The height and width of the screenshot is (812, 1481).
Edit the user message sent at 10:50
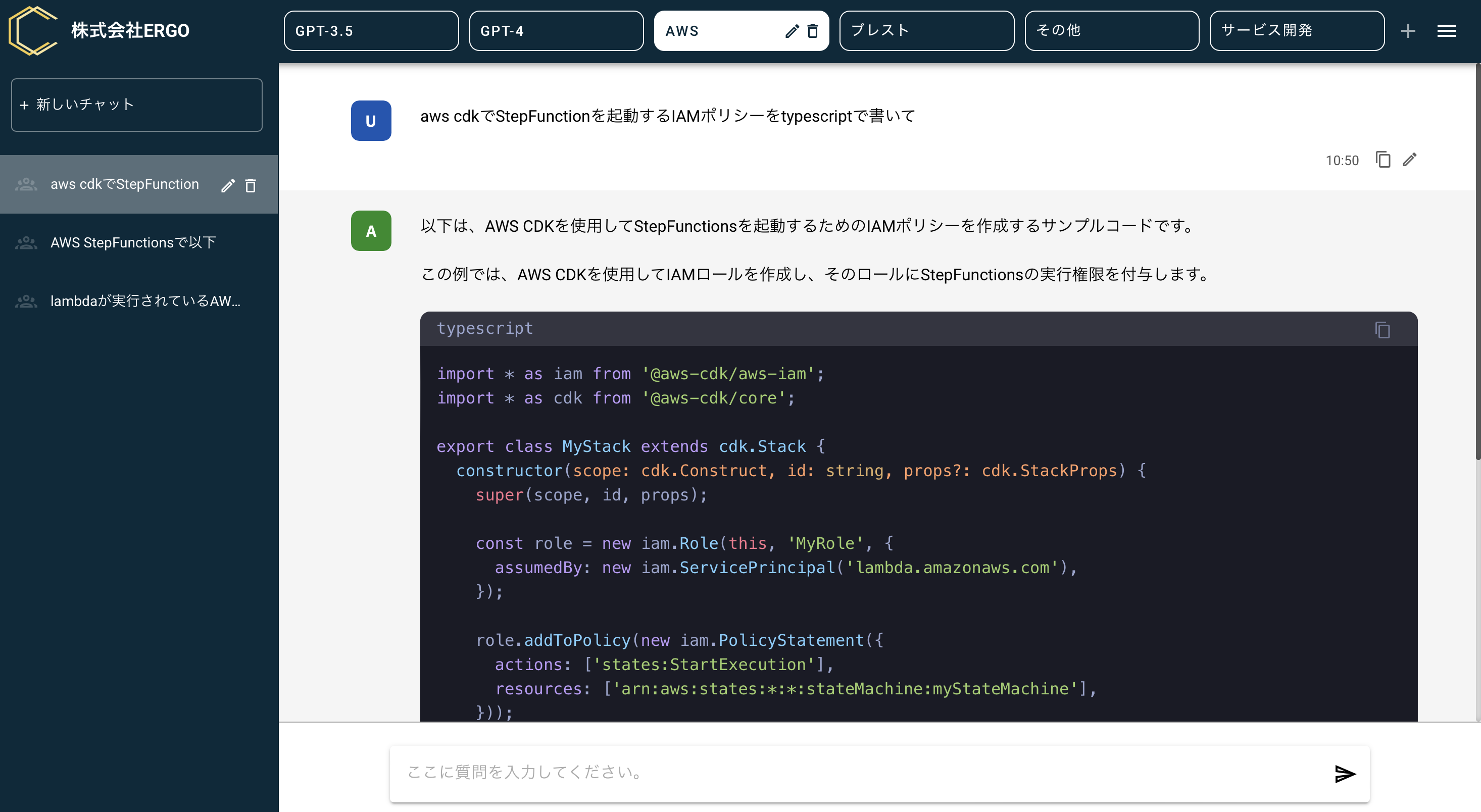[x=1409, y=159]
